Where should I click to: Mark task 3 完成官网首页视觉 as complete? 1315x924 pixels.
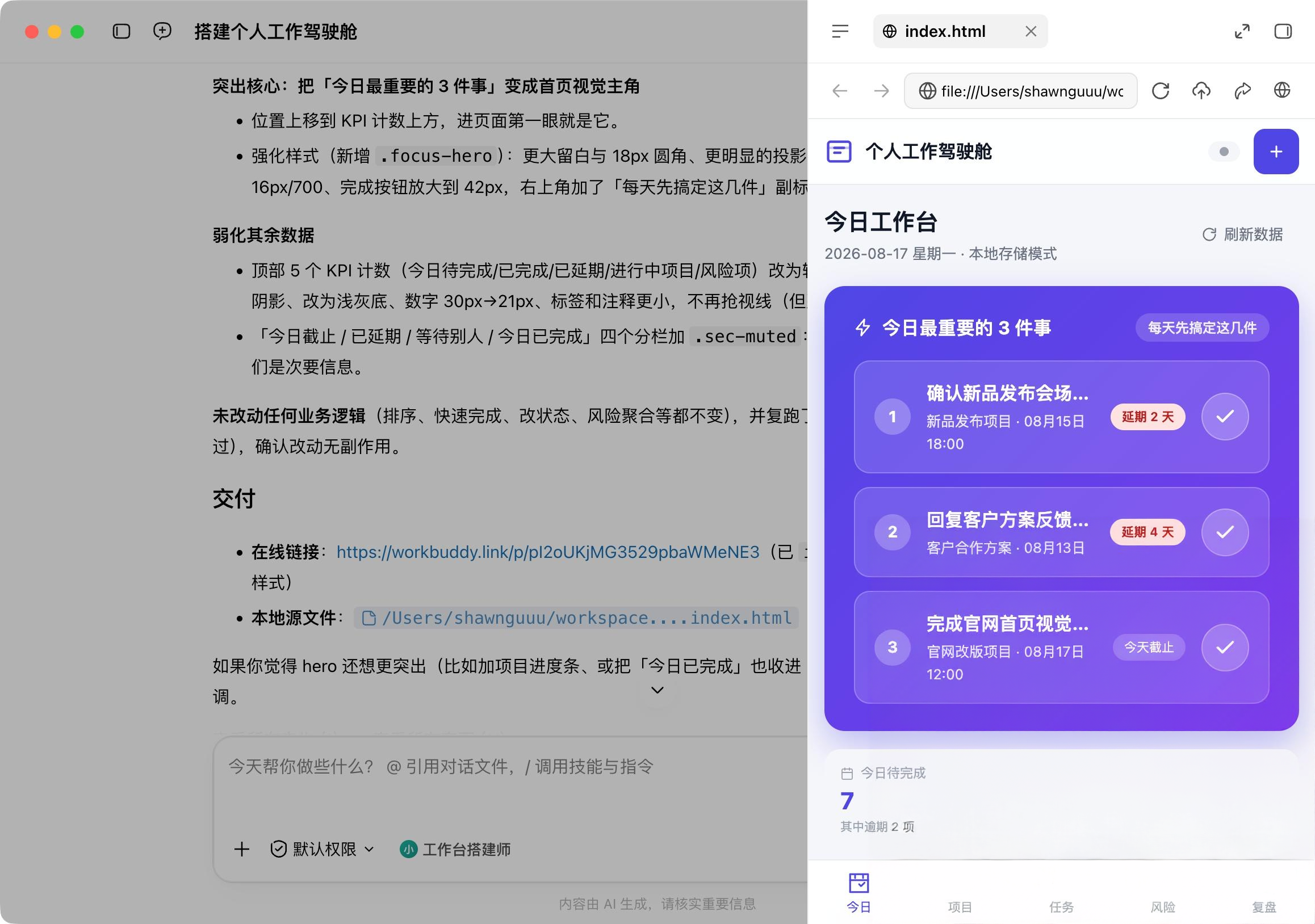tap(1225, 647)
